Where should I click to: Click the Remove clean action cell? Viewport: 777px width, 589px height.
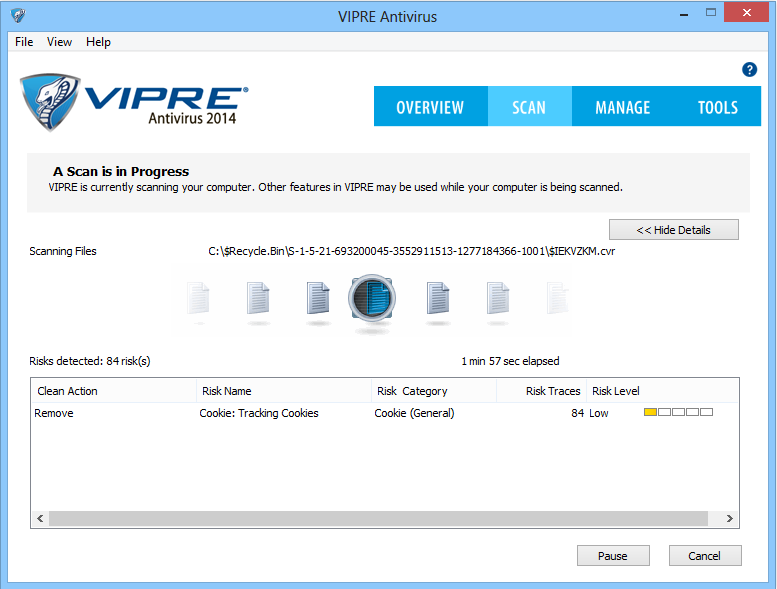click(54, 413)
